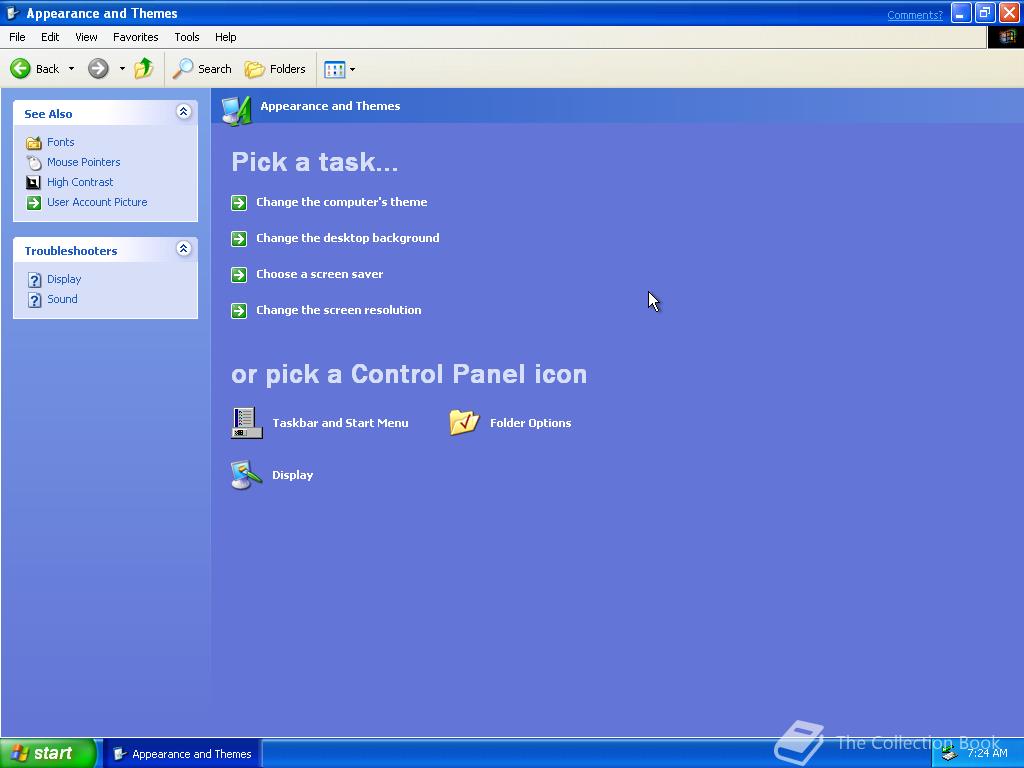
Task: Click the Mouse Pointers icon
Action: 34,163
